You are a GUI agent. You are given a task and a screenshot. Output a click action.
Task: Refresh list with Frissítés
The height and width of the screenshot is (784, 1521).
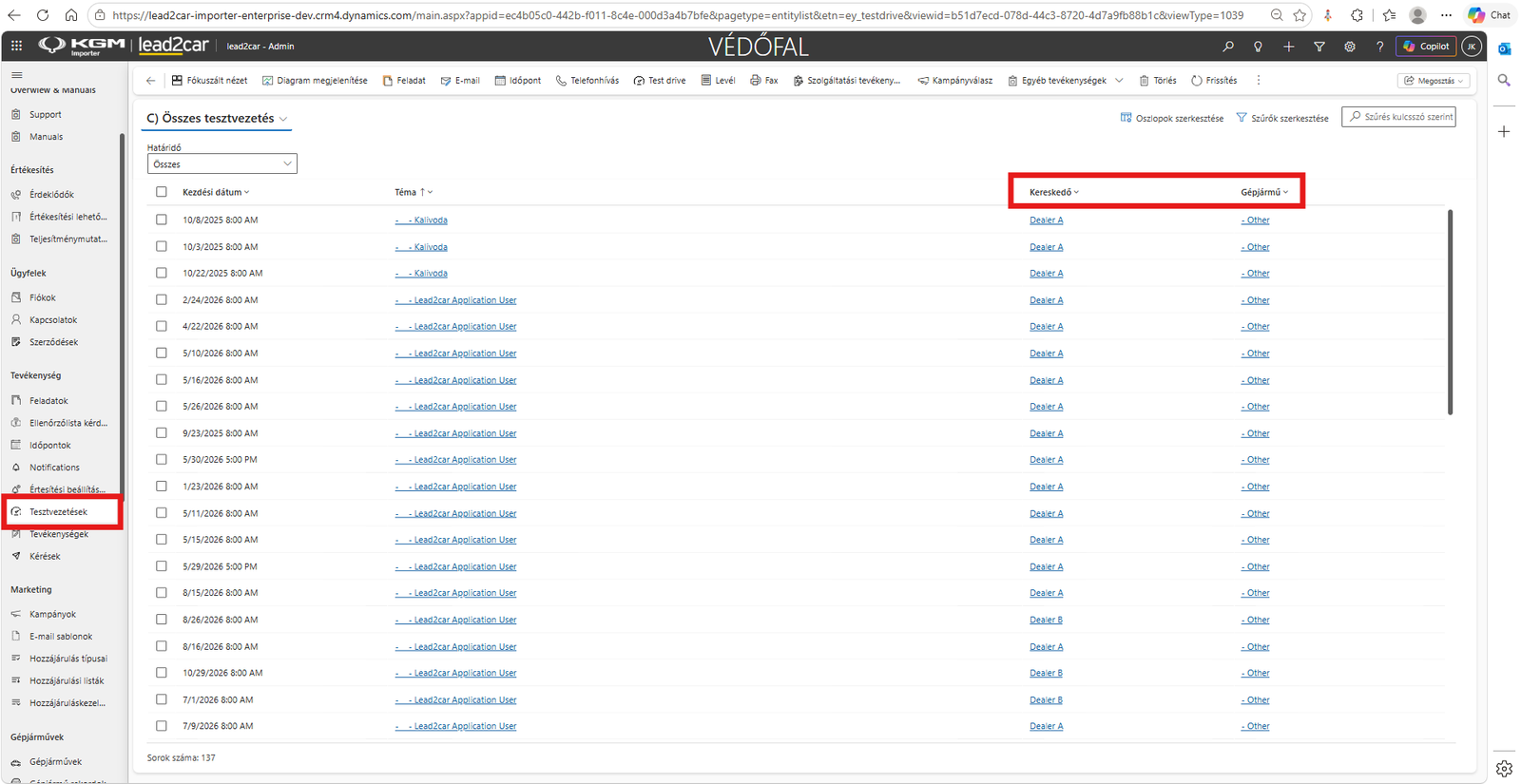click(x=1214, y=81)
